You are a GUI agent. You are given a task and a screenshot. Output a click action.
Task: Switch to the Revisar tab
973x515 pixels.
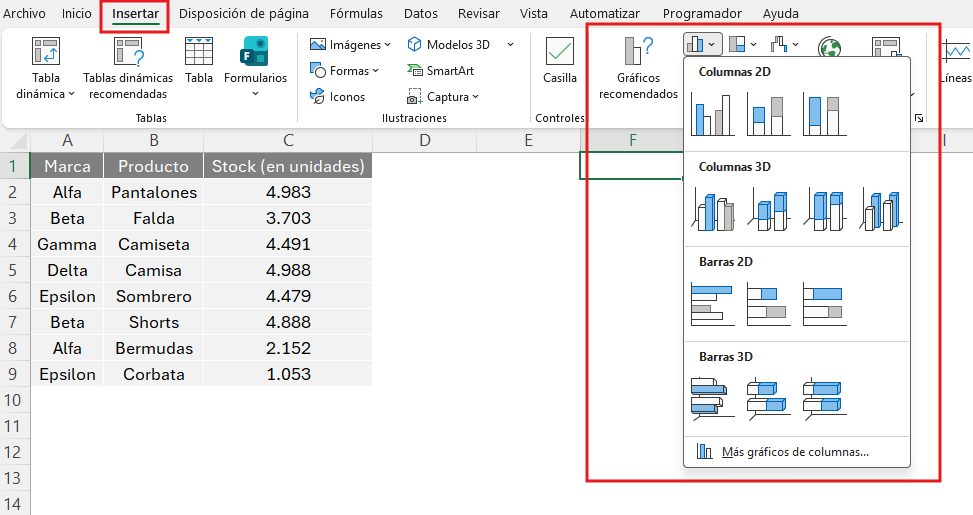(478, 13)
